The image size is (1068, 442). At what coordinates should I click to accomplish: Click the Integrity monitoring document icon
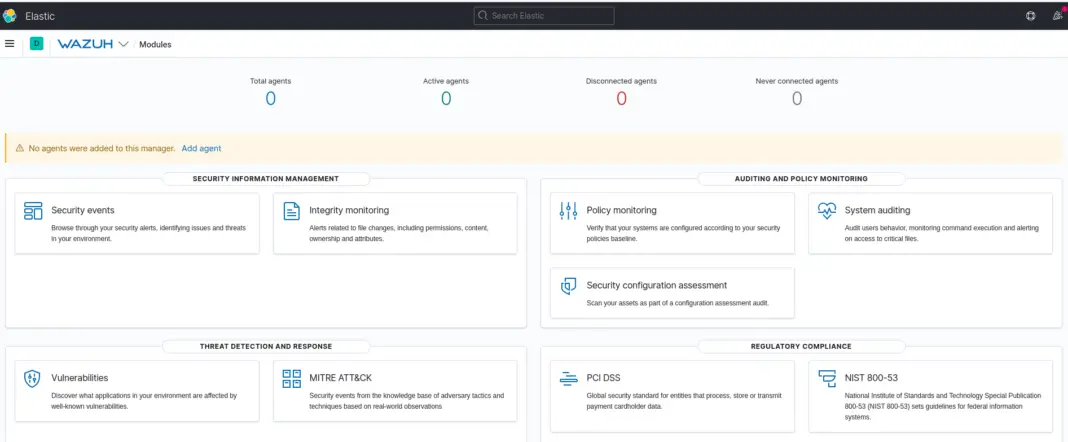[x=291, y=211]
